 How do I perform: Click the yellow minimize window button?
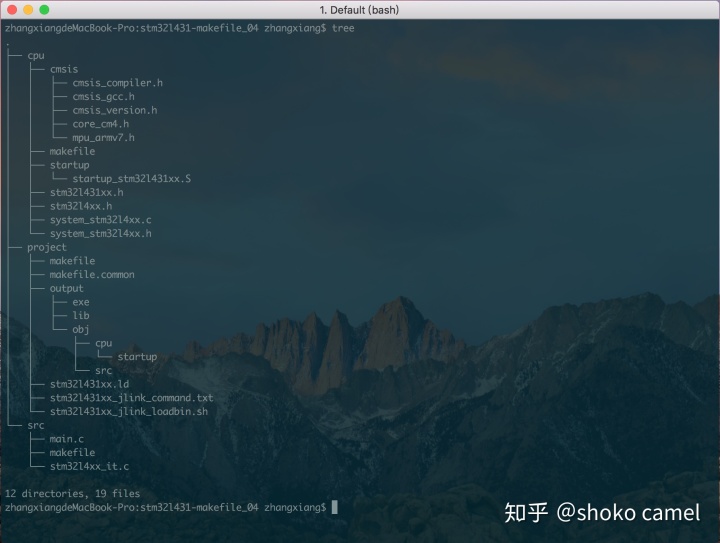(28, 10)
